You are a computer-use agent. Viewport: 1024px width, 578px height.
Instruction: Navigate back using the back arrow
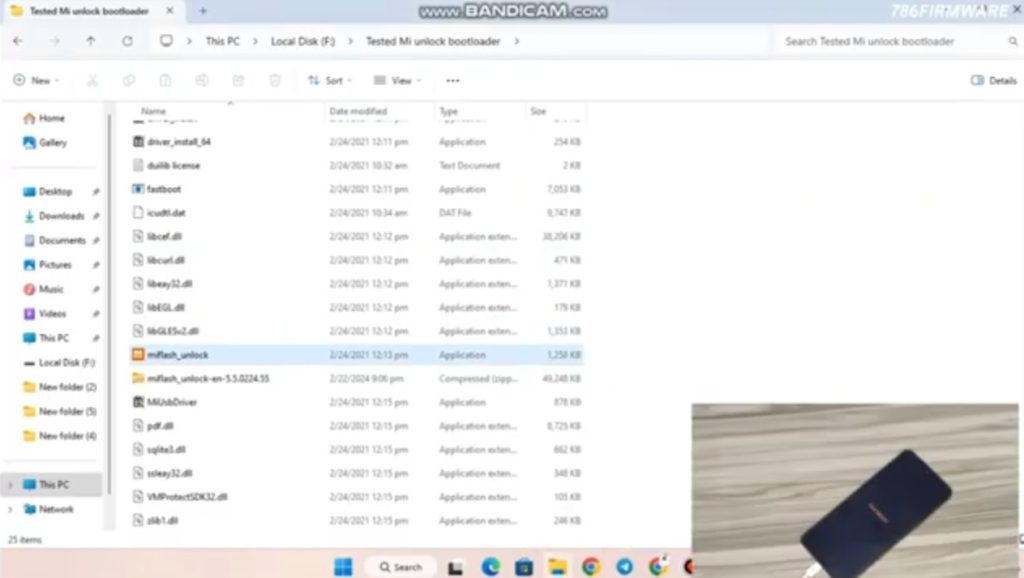tap(18, 41)
